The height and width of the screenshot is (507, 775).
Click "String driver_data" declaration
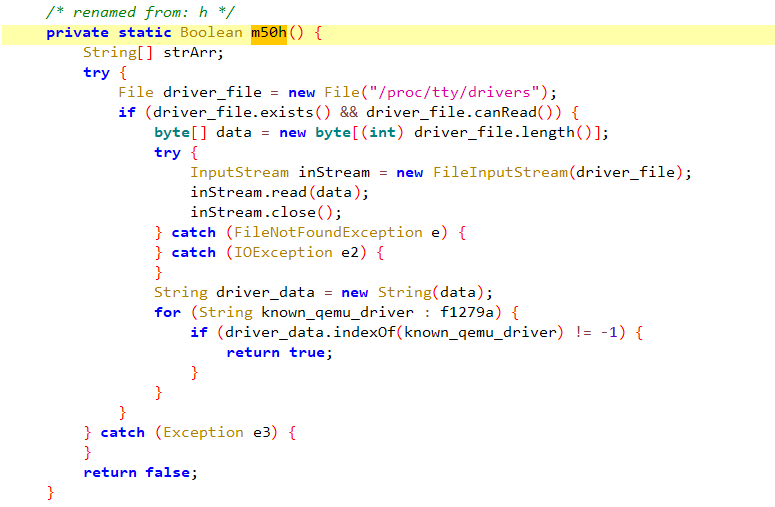[234, 293]
